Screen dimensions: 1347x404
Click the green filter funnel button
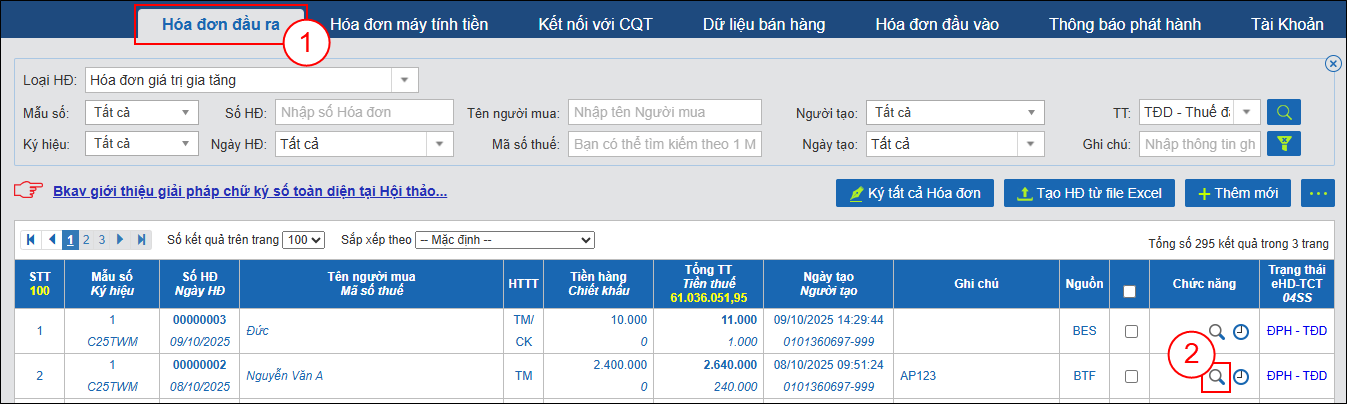pyautogui.click(x=1283, y=144)
